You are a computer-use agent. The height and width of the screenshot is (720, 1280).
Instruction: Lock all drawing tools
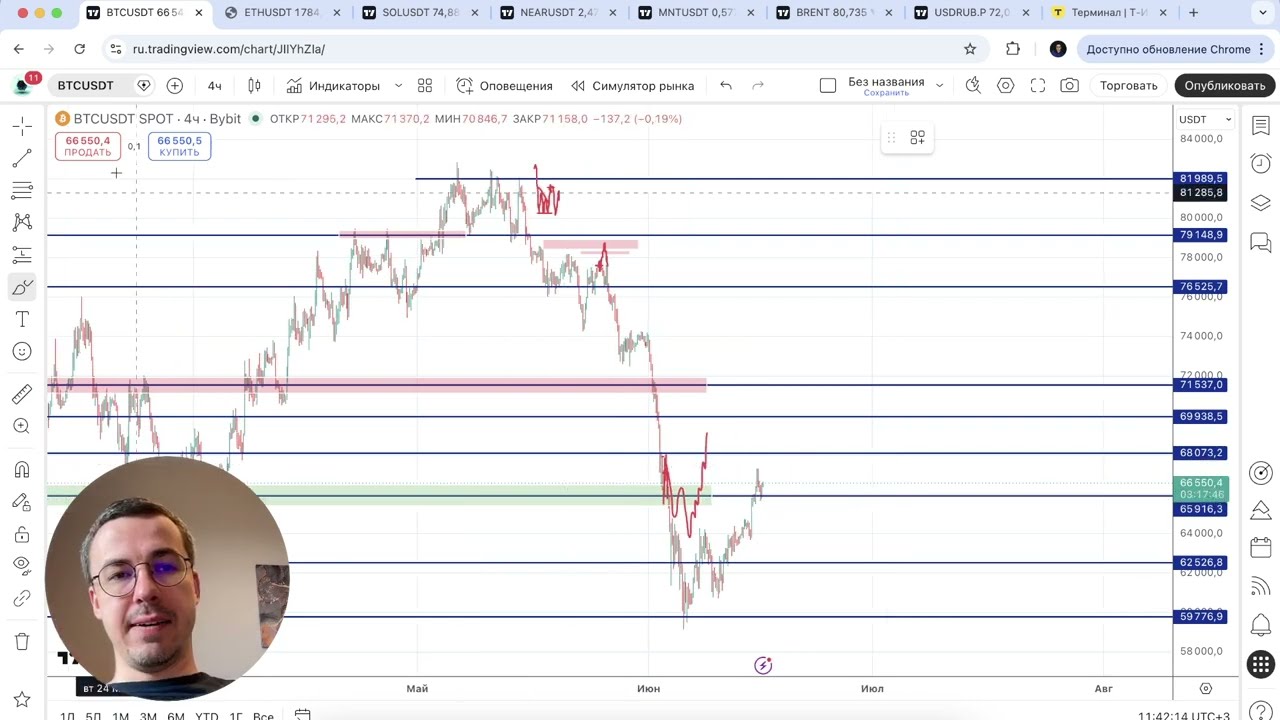(x=22, y=534)
